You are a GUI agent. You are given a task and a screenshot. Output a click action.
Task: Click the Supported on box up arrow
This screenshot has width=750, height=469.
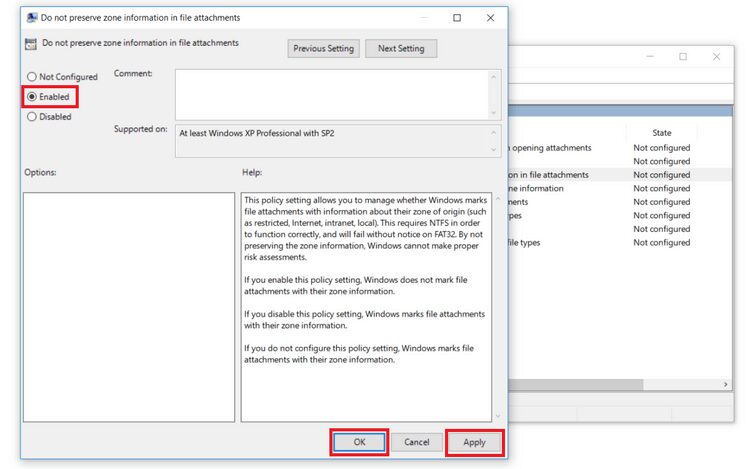tap(494, 132)
